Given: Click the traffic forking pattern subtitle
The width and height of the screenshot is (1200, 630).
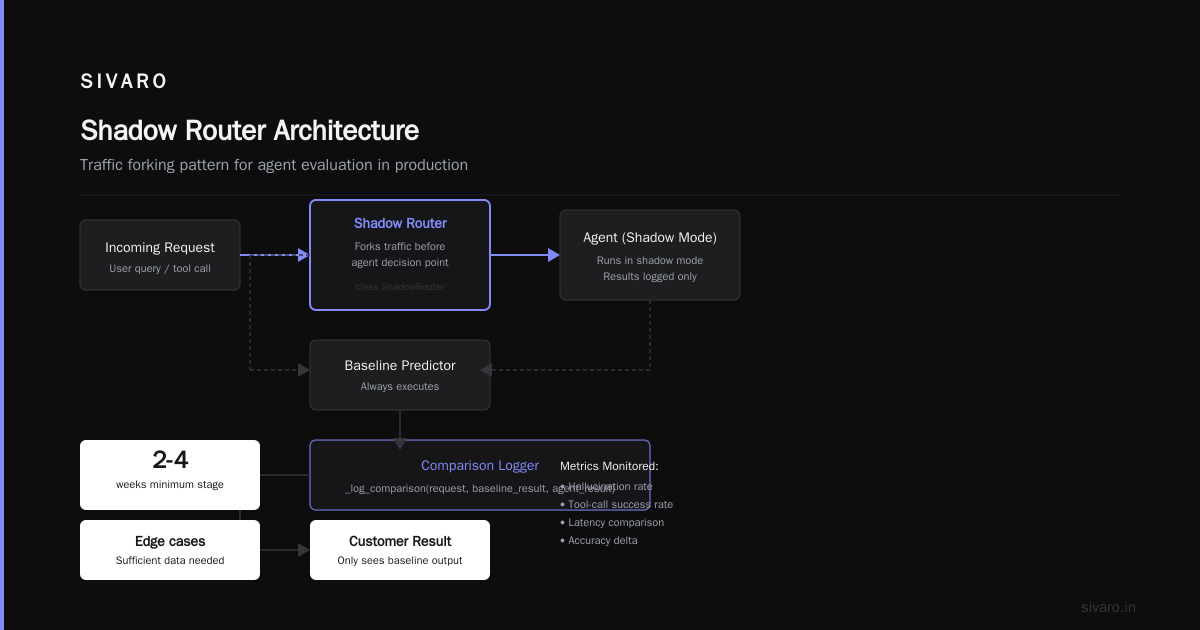Looking at the screenshot, I should 274,165.
